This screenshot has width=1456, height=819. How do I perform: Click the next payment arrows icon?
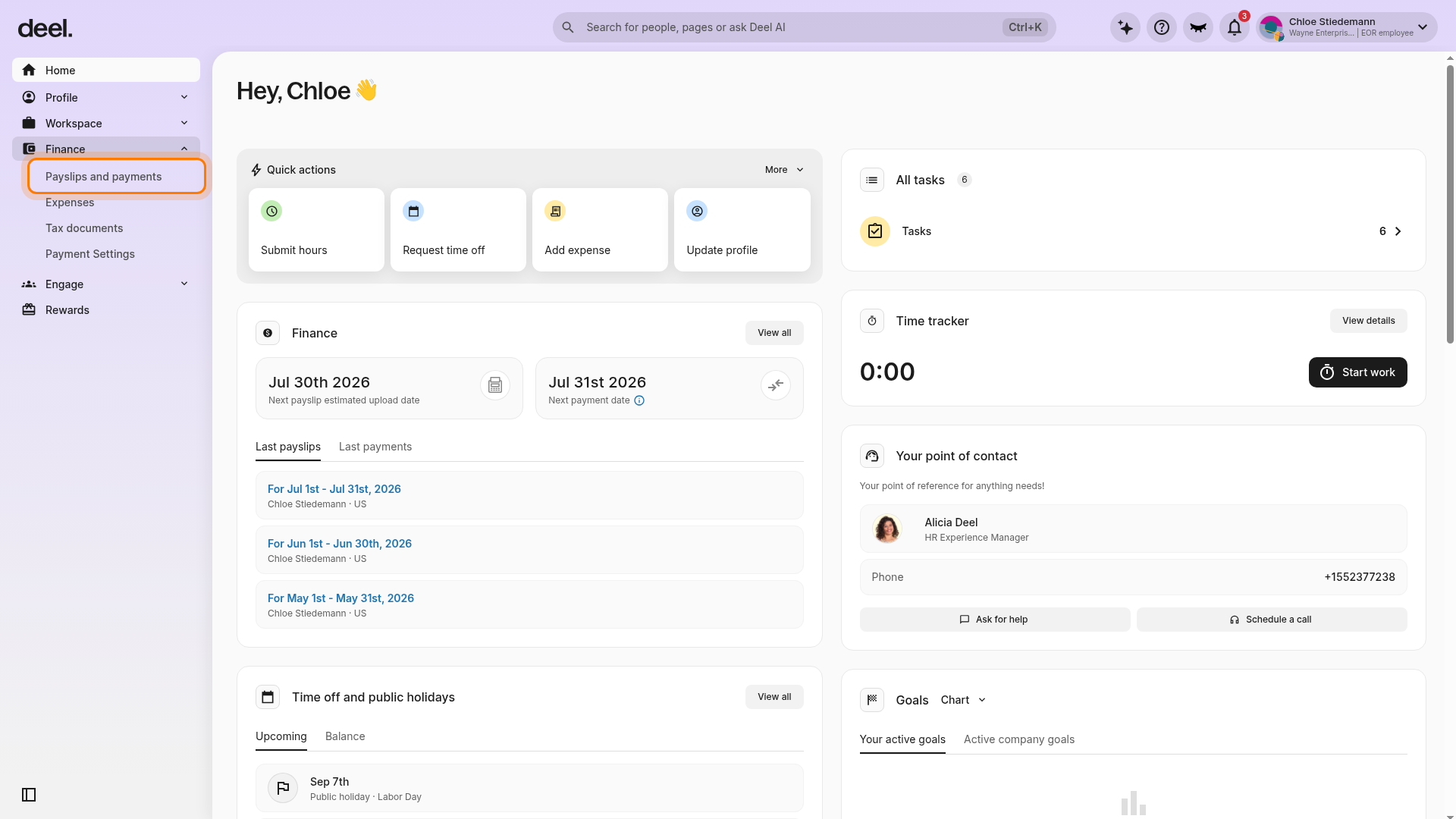(x=776, y=385)
